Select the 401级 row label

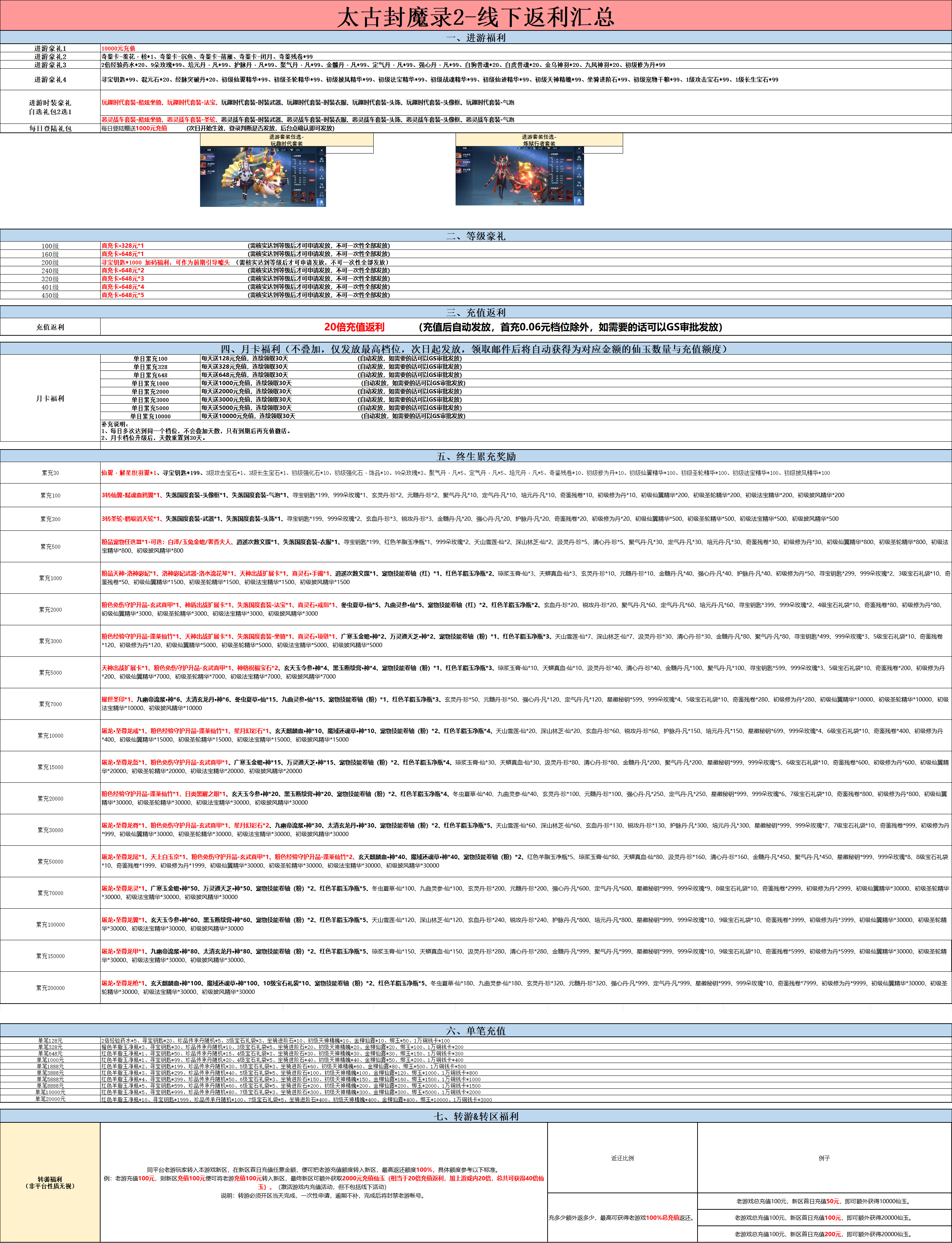[50, 287]
